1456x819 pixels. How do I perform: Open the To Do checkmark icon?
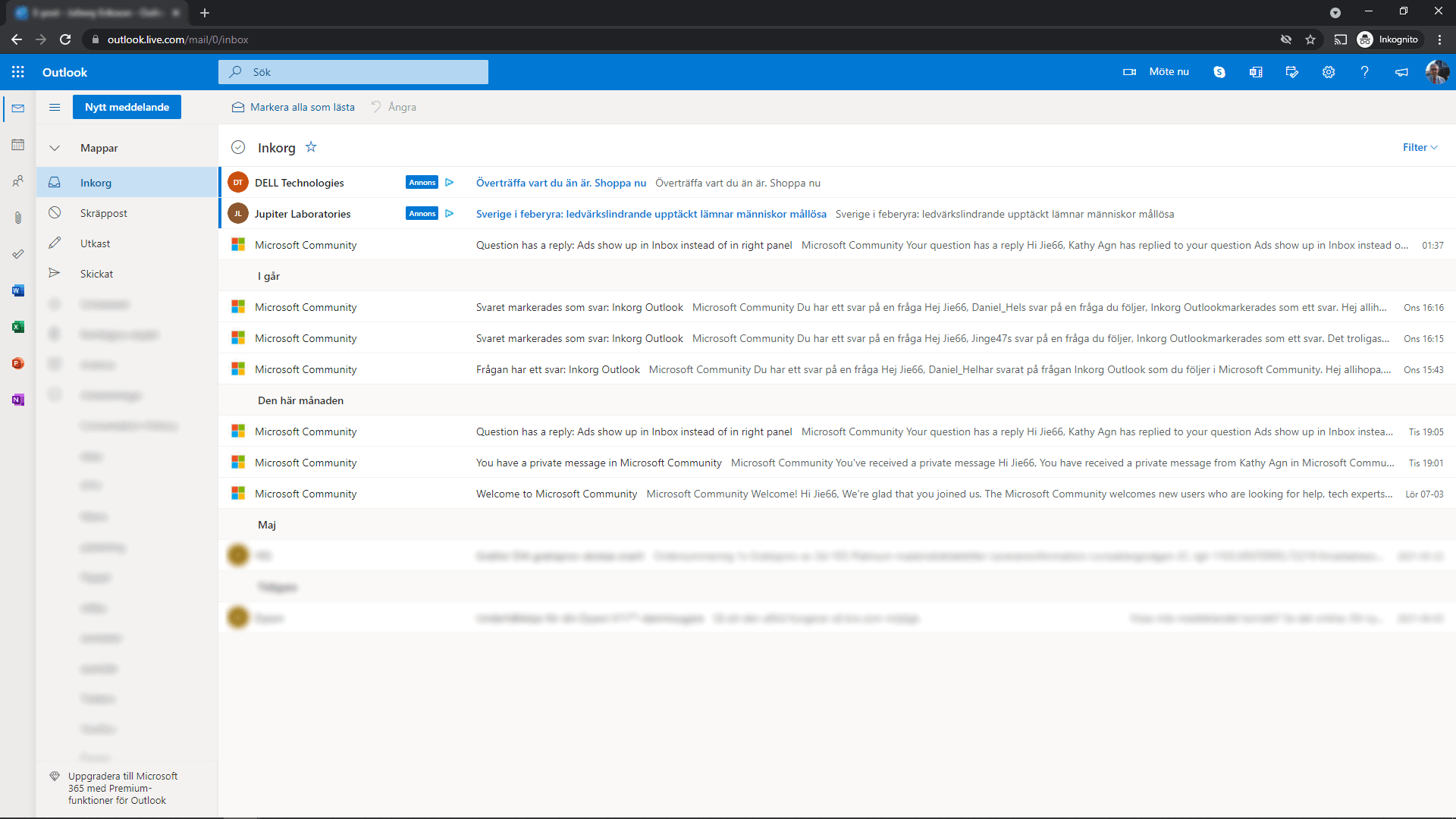click(x=18, y=254)
